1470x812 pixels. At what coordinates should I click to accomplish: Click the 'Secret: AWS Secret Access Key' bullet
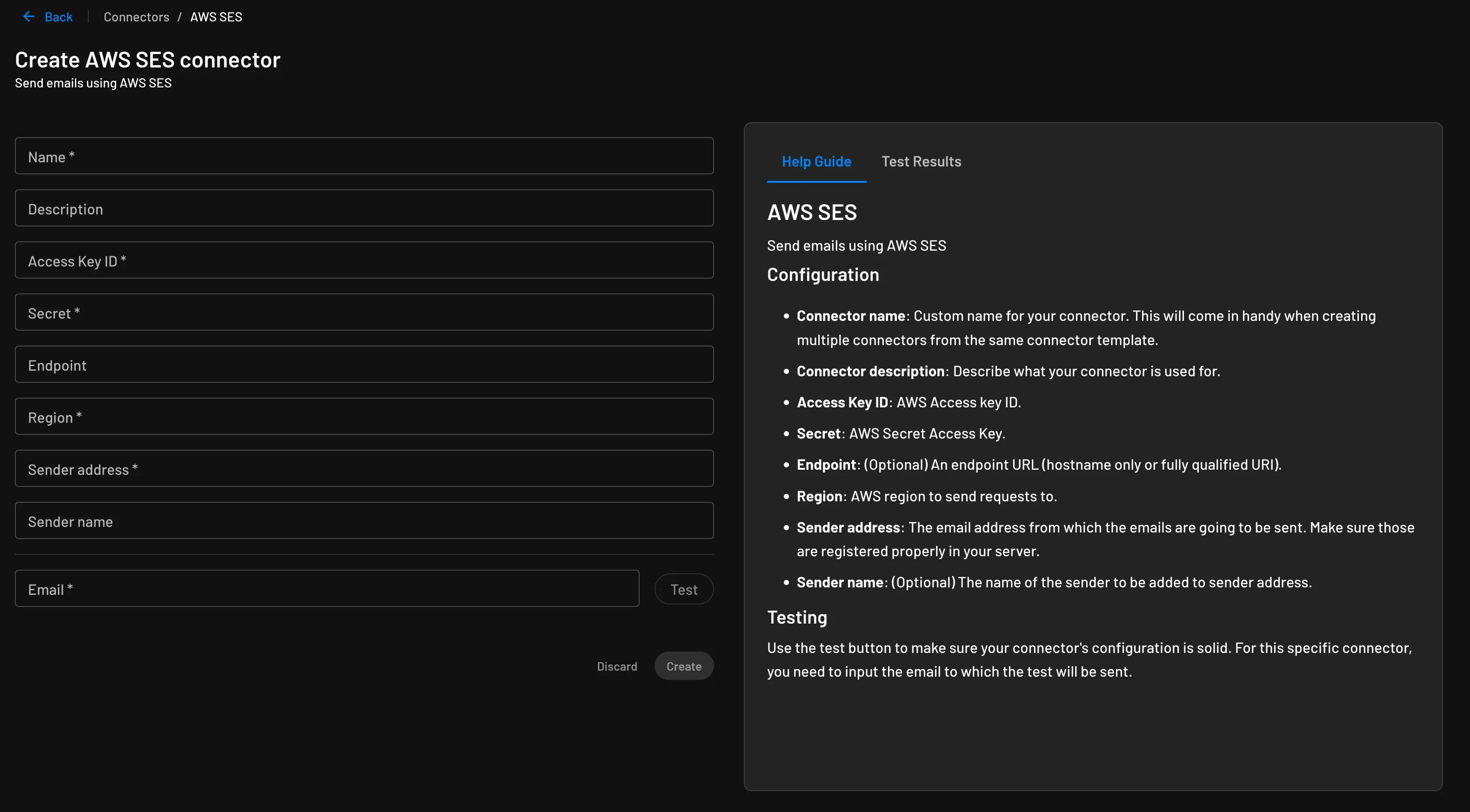pos(901,434)
